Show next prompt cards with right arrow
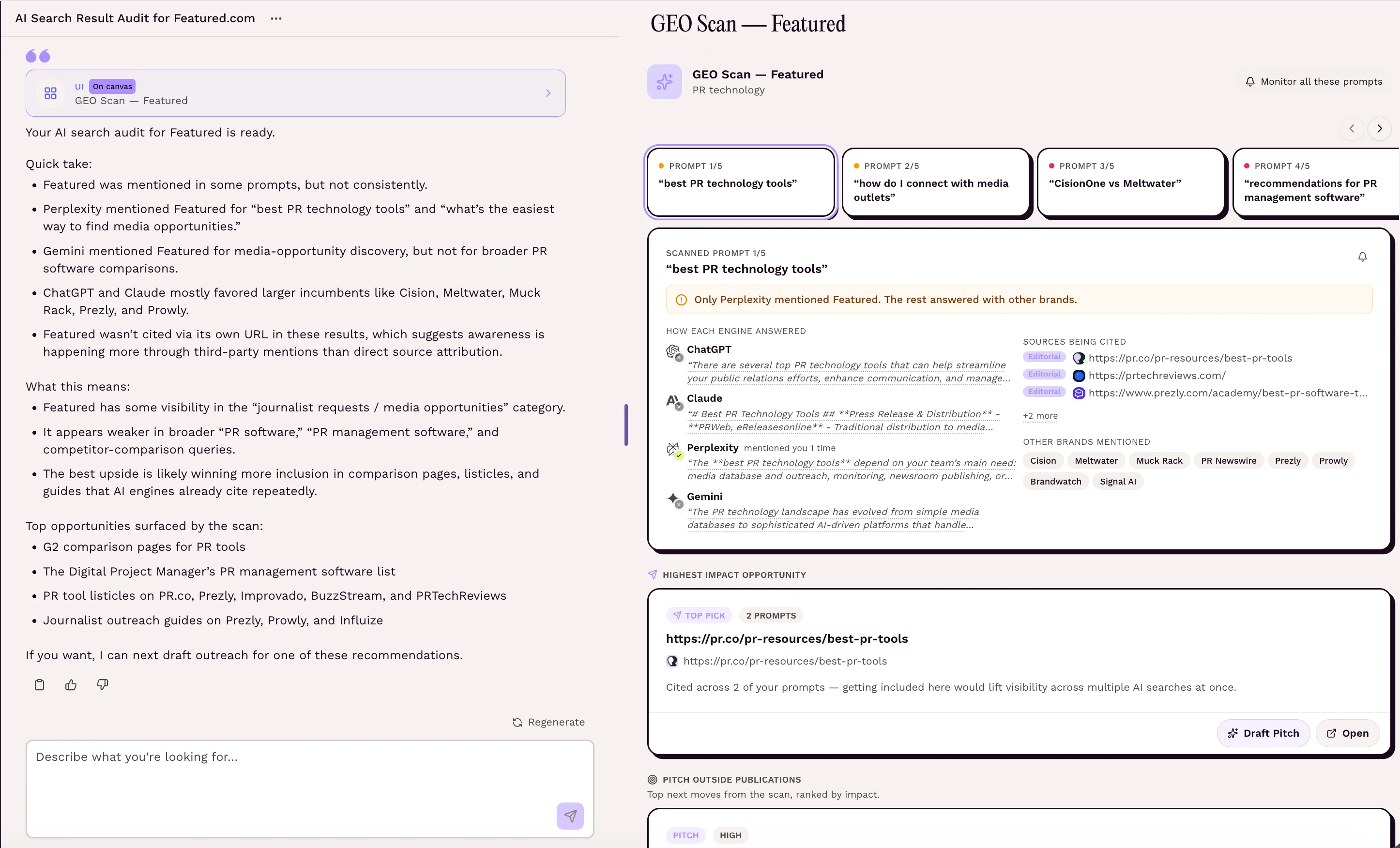 pyautogui.click(x=1379, y=128)
